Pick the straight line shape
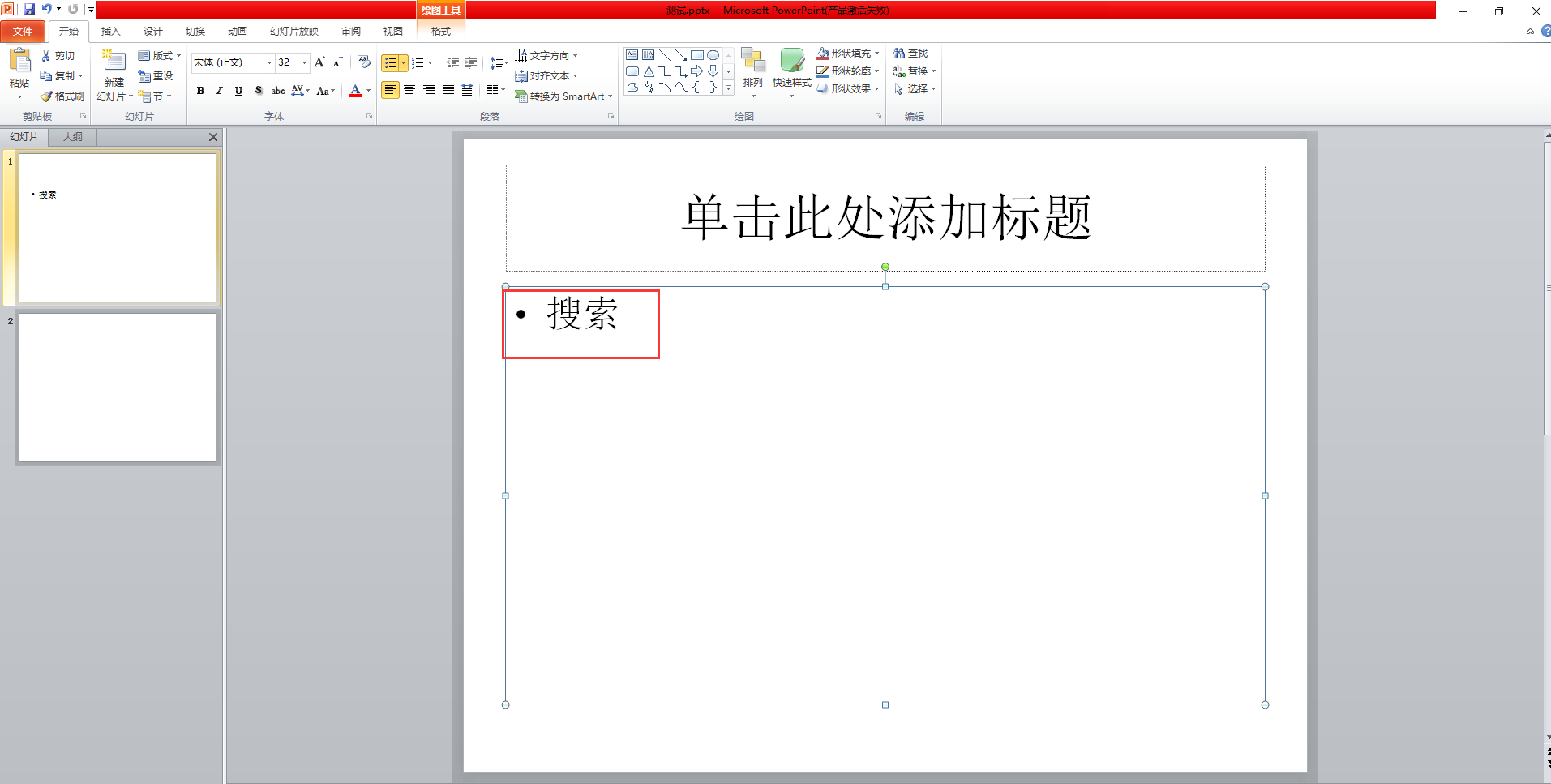The height and width of the screenshot is (784, 1551). (x=665, y=55)
